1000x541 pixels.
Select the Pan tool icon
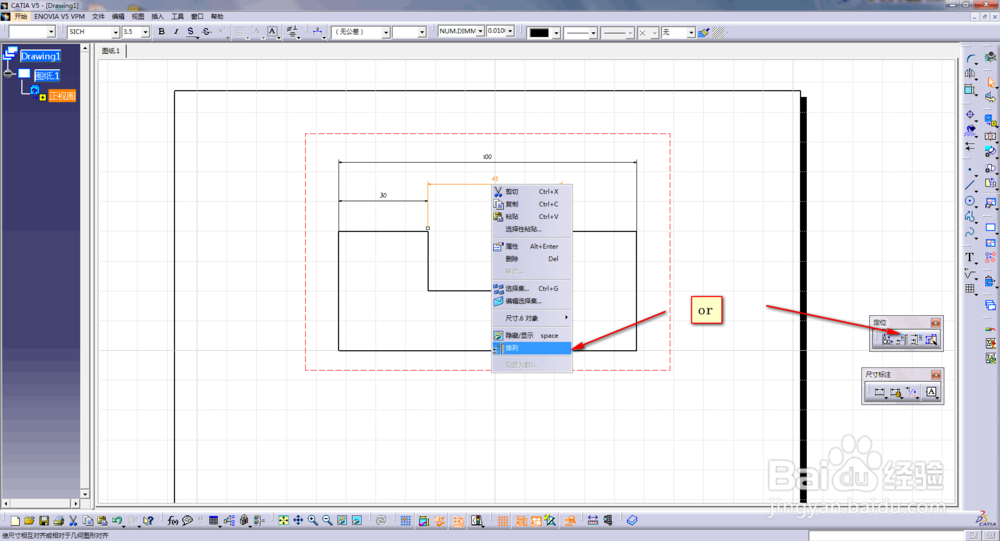[298, 521]
